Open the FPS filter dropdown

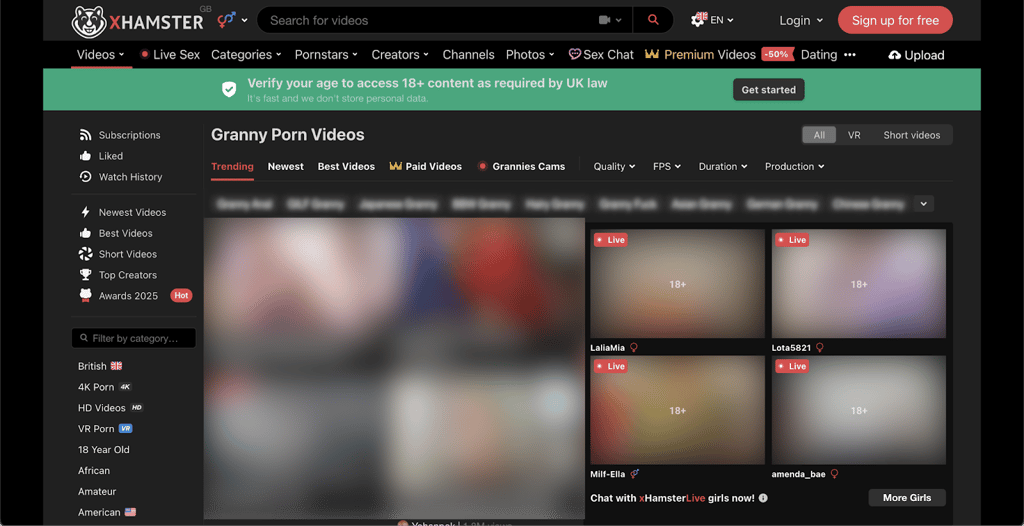click(x=667, y=167)
